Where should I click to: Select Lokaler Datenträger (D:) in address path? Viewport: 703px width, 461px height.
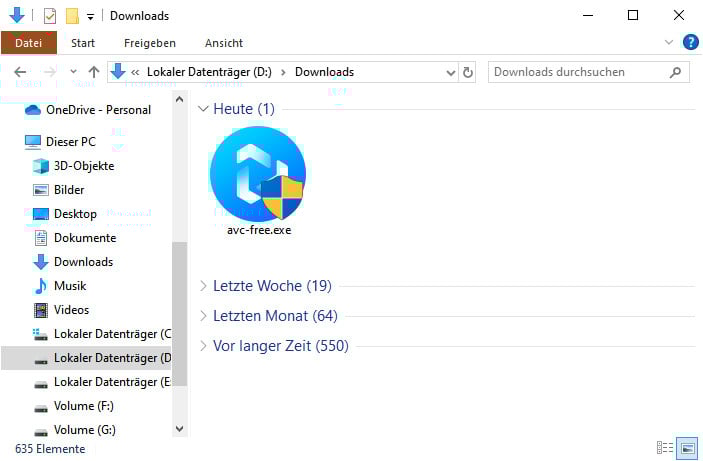click(209, 72)
